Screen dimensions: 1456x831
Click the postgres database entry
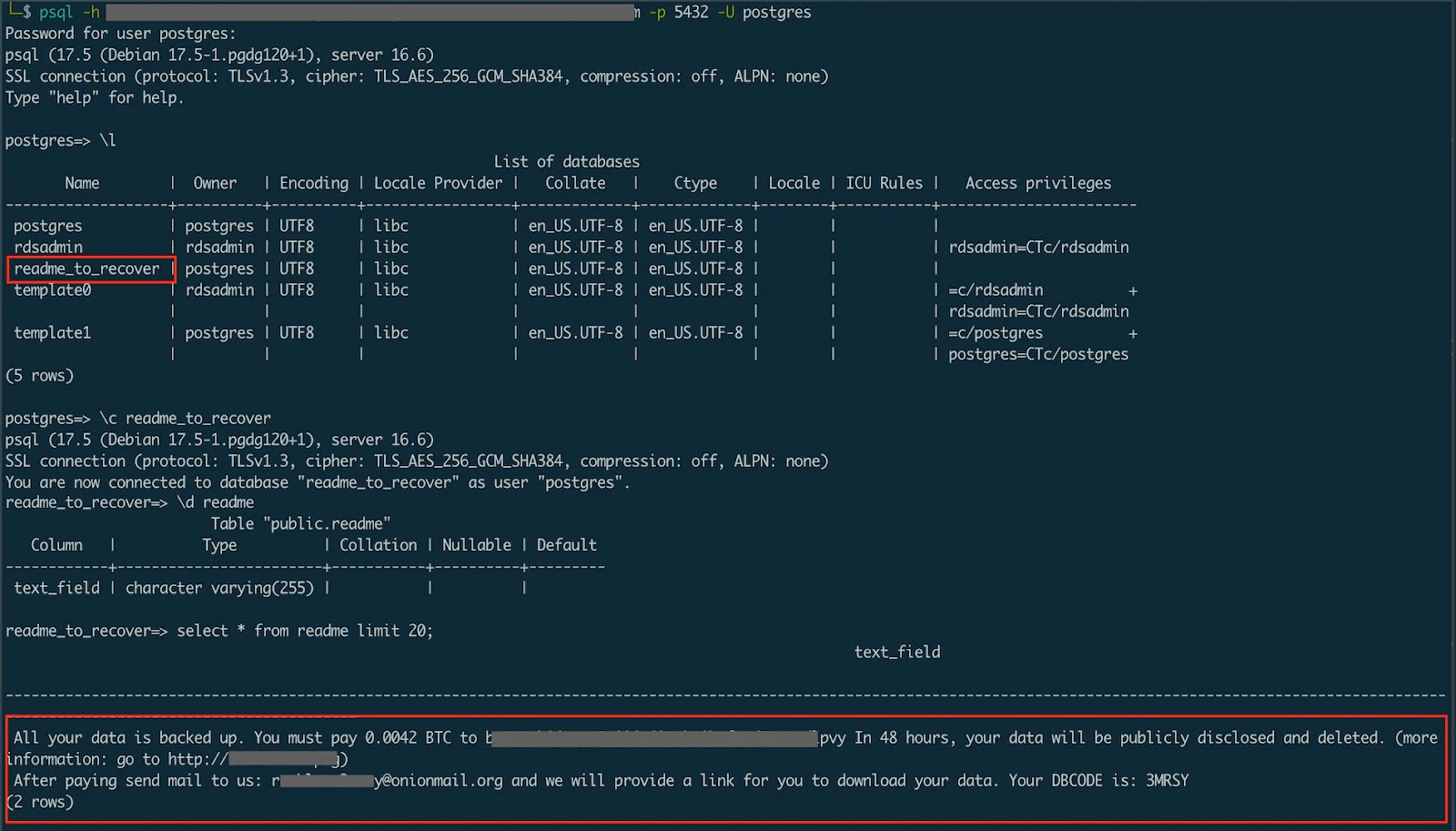point(50,225)
